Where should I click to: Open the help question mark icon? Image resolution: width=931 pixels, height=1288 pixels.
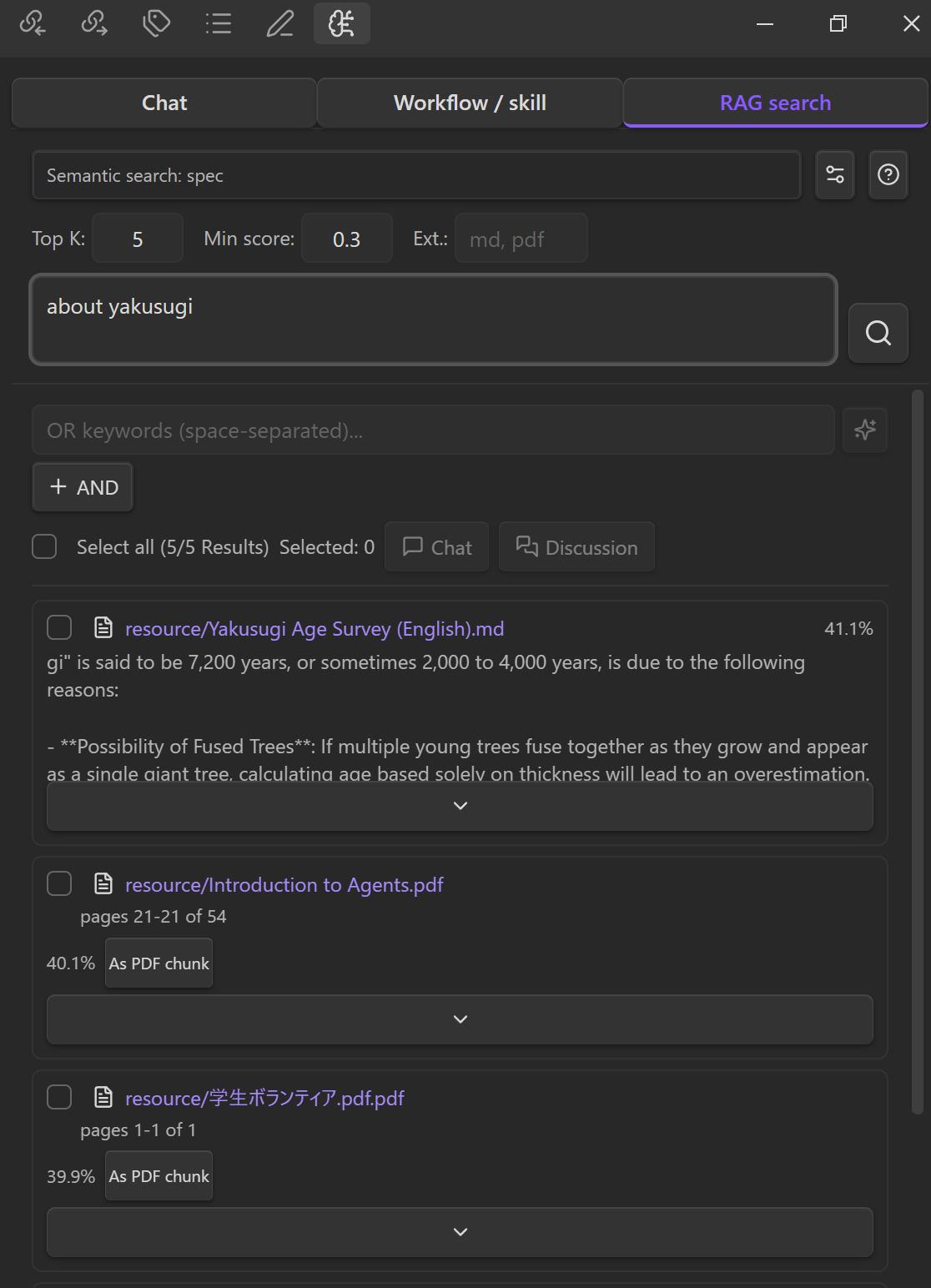(888, 174)
